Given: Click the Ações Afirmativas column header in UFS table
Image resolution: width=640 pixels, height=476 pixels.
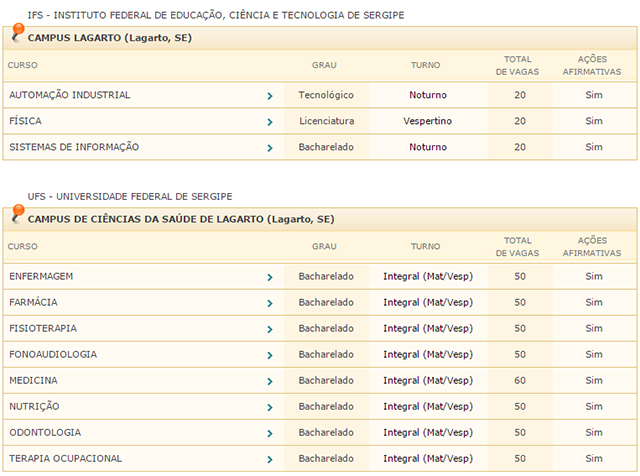Looking at the screenshot, I should tap(592, 247).
